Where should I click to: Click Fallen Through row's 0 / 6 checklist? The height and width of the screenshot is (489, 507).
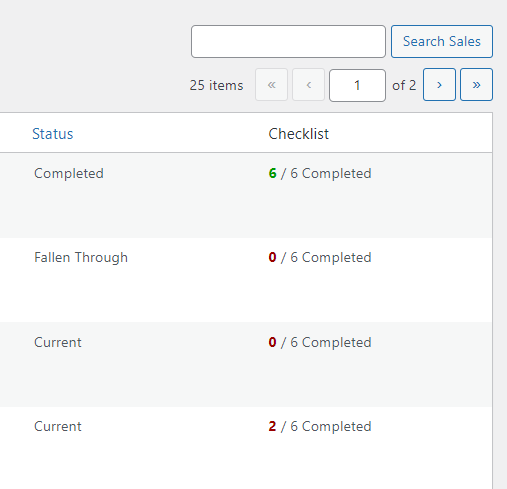click(320, 257)
